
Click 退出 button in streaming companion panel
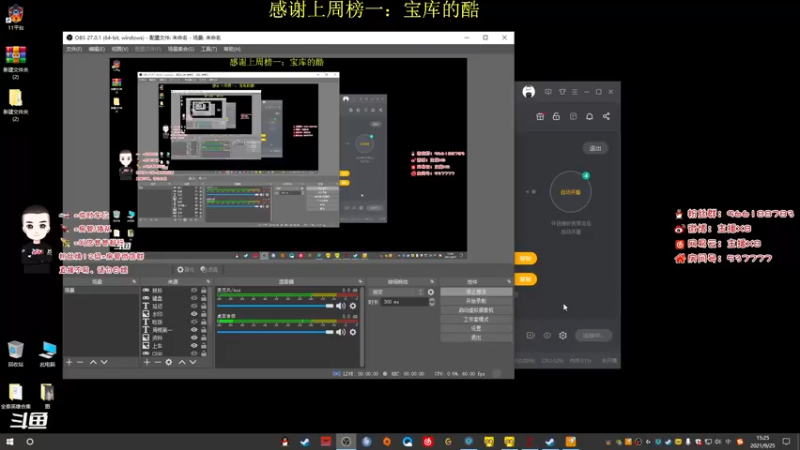tap(595, 148)
